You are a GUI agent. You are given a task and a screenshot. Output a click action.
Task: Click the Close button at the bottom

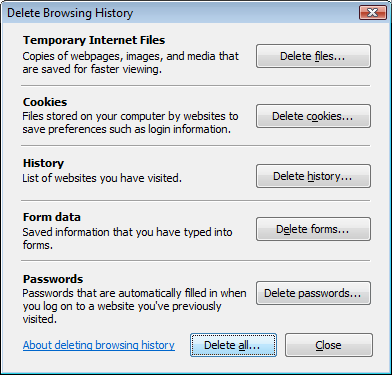[329, 345]
